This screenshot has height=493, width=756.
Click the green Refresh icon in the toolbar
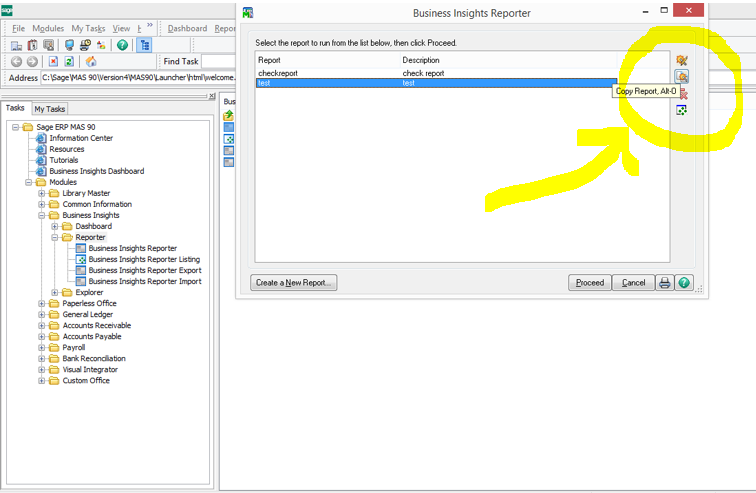tap(69, 62)
